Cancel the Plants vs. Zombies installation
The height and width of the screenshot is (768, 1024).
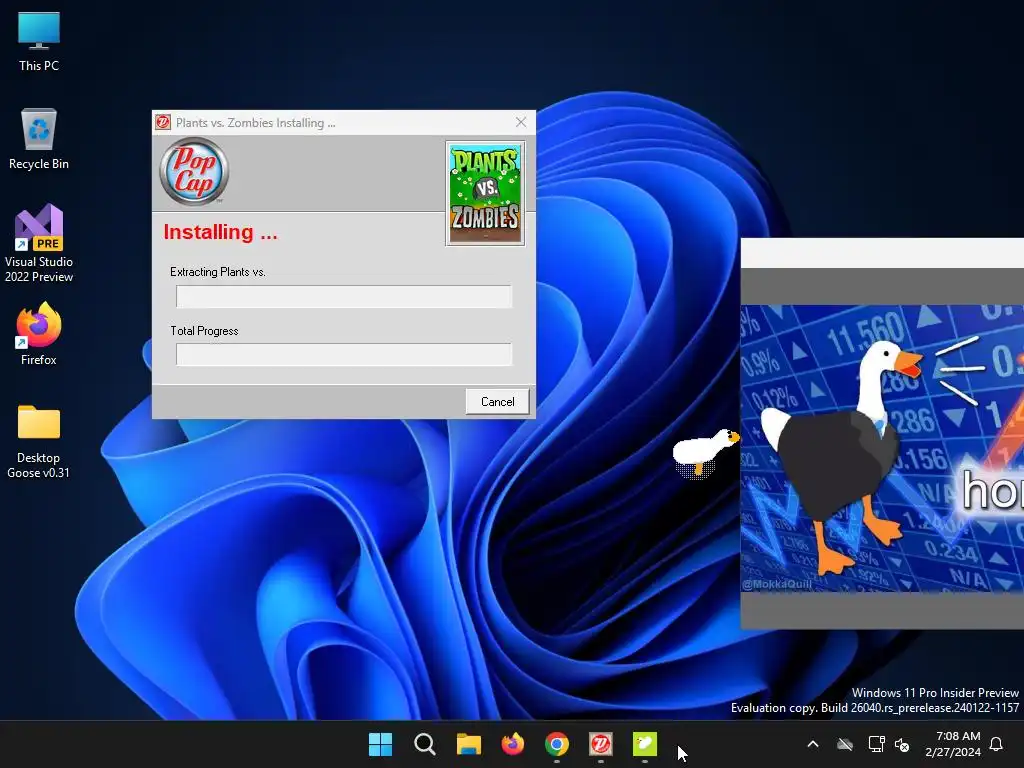pyautogui.click(x=497, y=402)
